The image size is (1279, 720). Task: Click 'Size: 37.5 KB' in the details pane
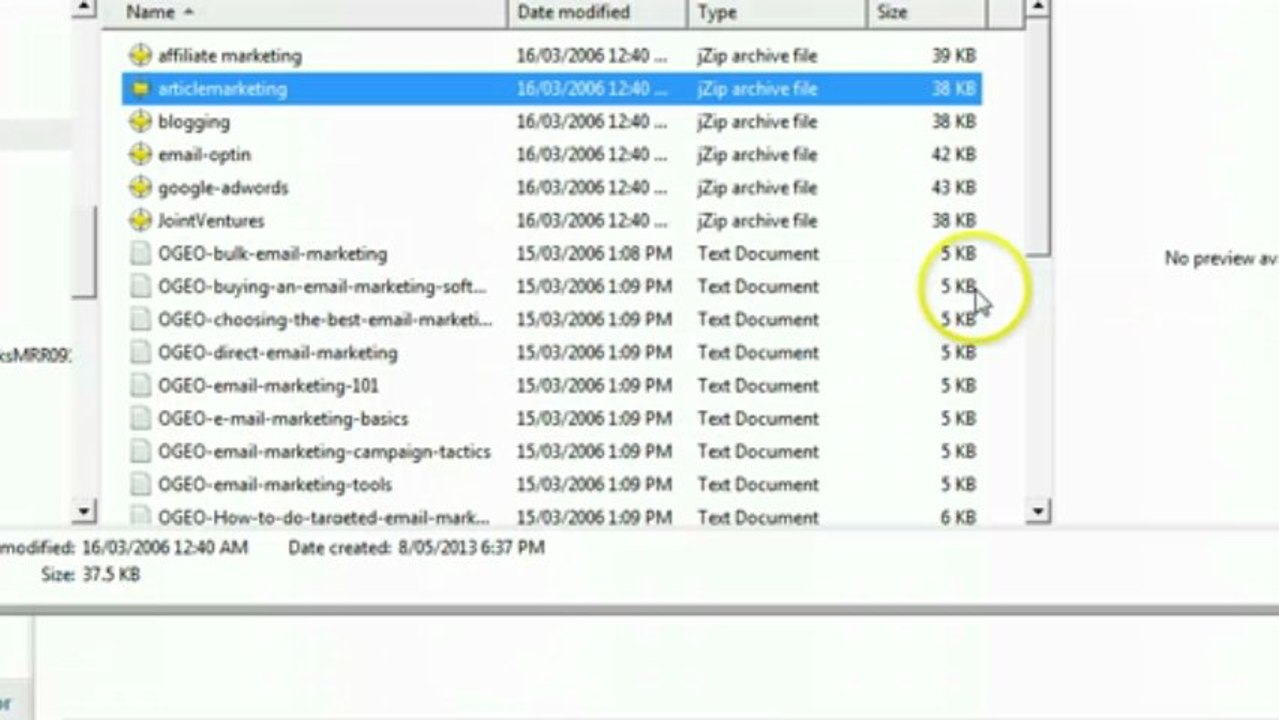(90, 575)
